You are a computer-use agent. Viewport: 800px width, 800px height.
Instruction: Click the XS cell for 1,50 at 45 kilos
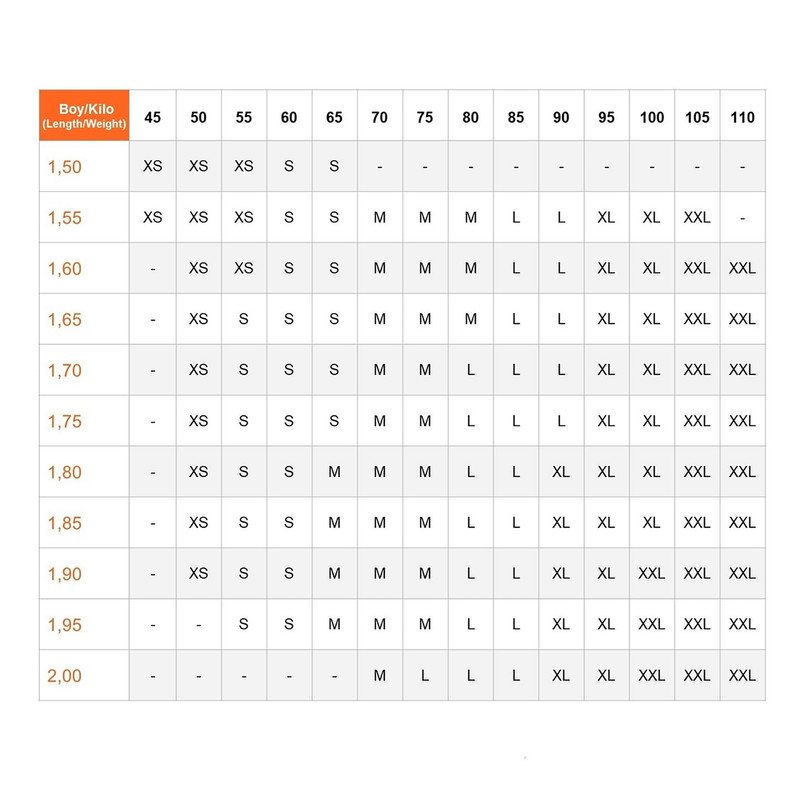coord(153,166)
